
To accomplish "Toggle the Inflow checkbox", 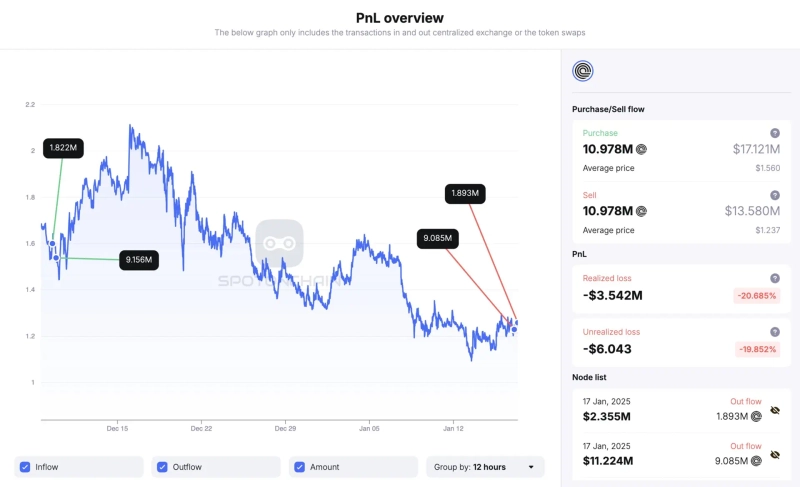I will tap(26, 467).
